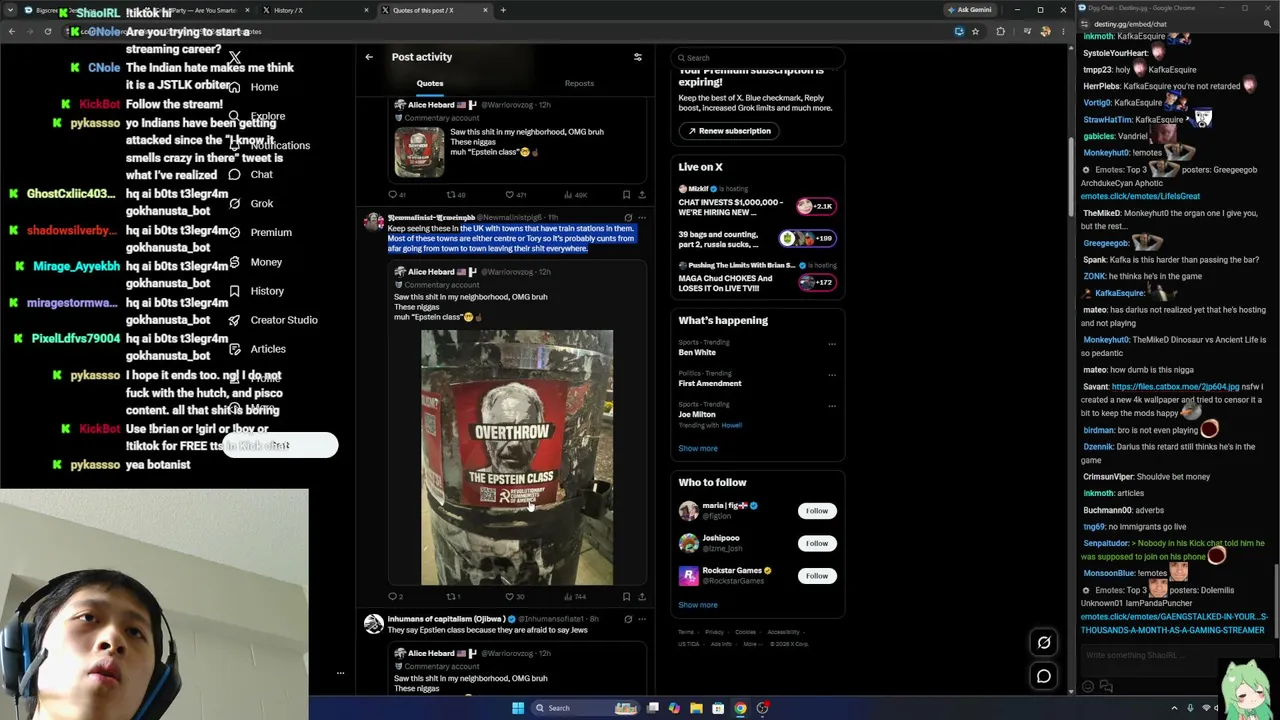Viewport: 1280px width, 720px height.
Task: Focus the X Search field
Action: coord(757,58)
